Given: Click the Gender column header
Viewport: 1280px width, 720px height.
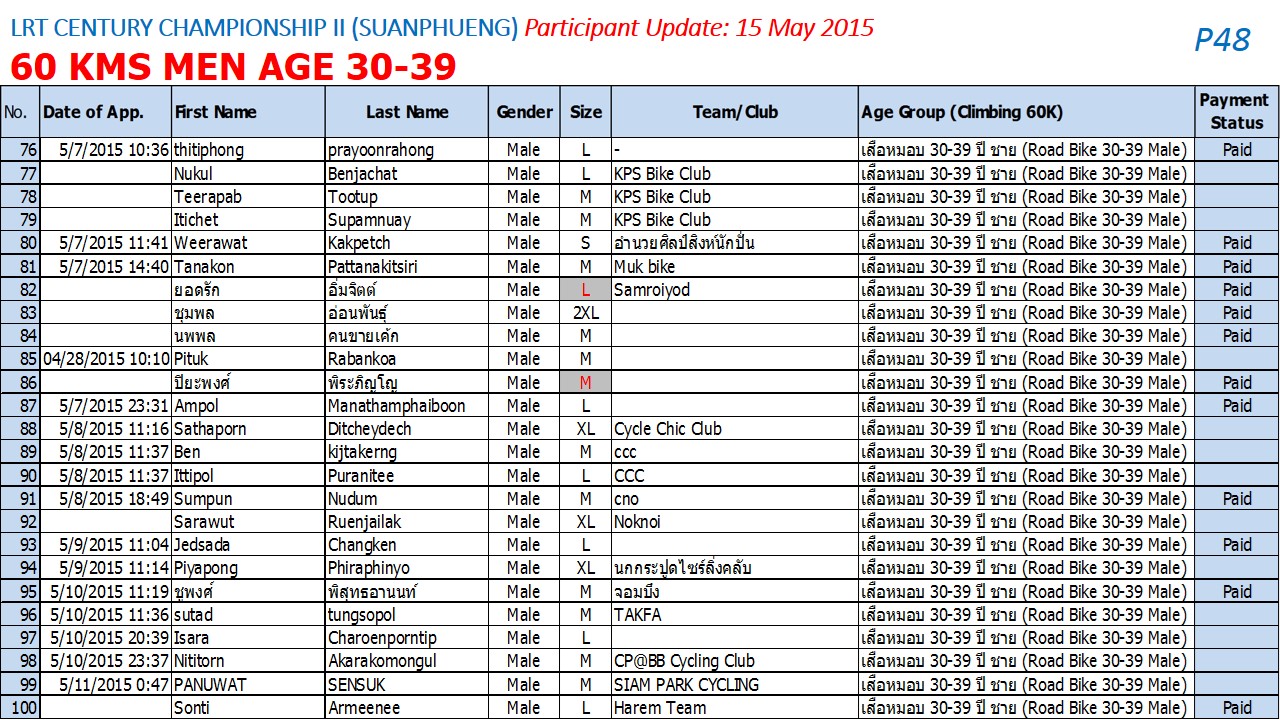Looking at the screenshot, I should (x=524, y=112).
